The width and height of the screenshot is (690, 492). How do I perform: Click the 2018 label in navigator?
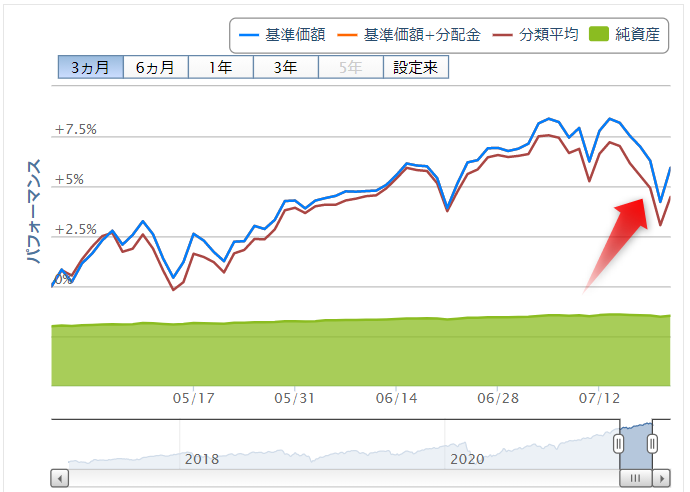click(202, 459)
